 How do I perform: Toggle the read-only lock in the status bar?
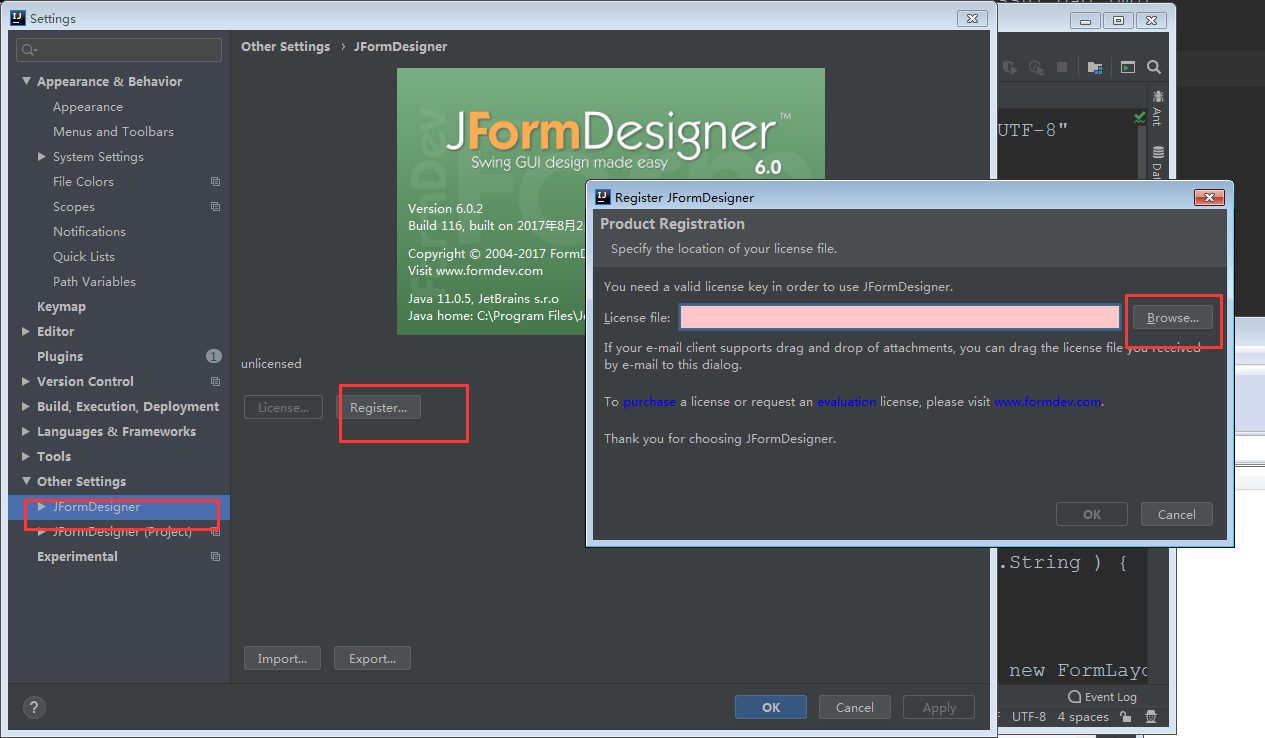point(1125,717)
